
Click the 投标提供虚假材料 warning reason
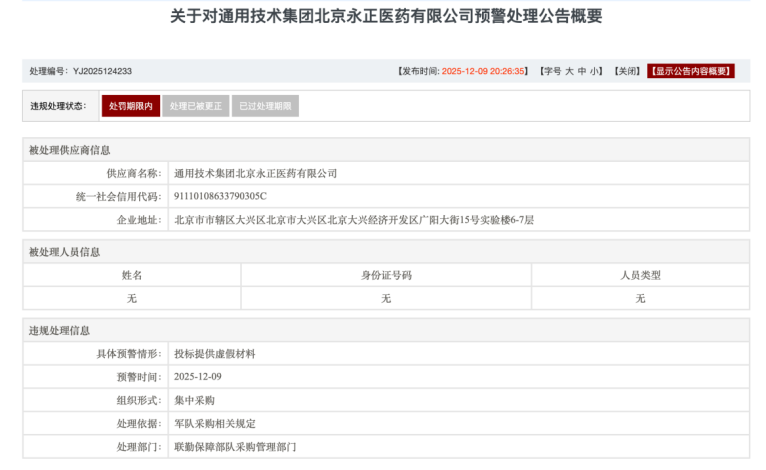pyautogui.click(x=215, y=354)
